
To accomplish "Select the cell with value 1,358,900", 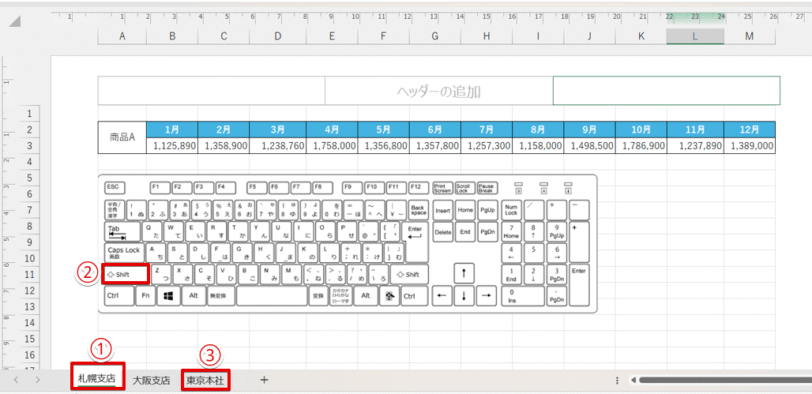I will (x=224, y=145).
